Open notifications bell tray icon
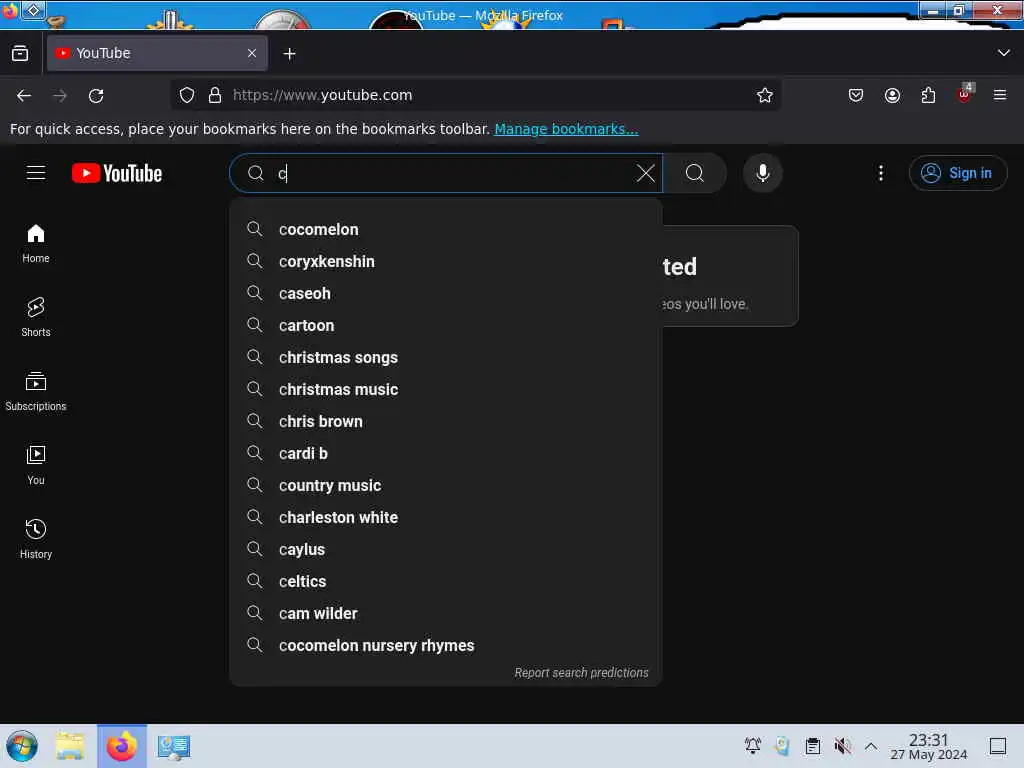Image resolution: width=1024 pixels, height=768 pixels. pyautogui.click(x=753, y=746)
